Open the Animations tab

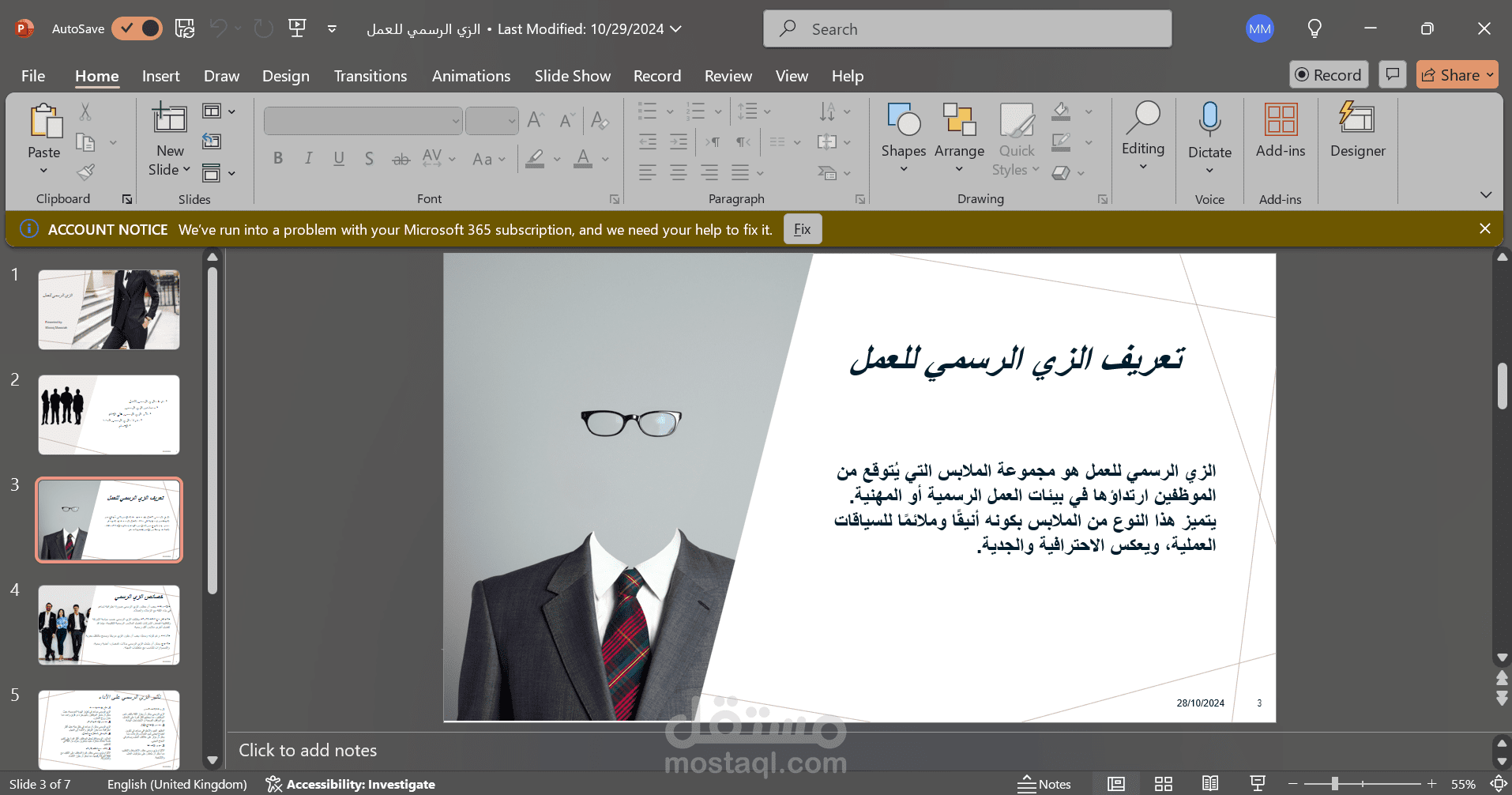point(471,76)
